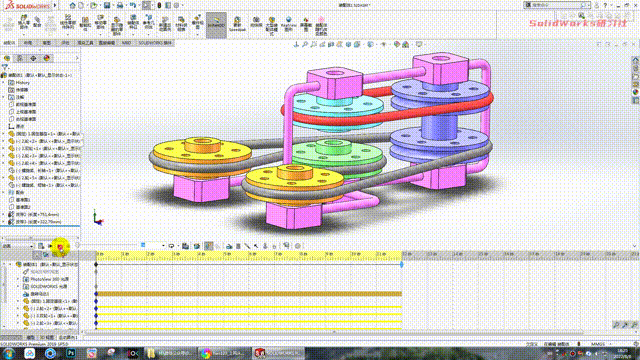Open dropdown arrow under Insert Components

(24, 34)
